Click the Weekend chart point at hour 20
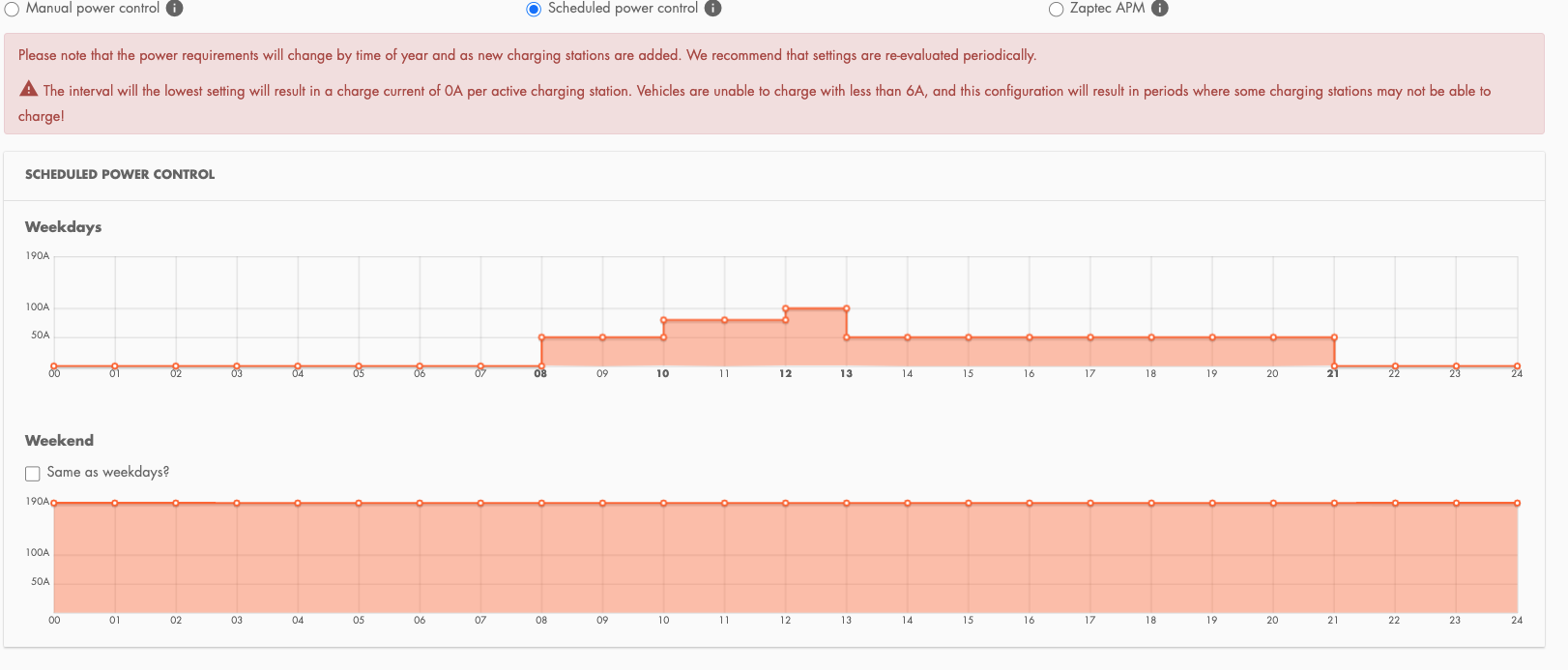 coord(1273,503)
